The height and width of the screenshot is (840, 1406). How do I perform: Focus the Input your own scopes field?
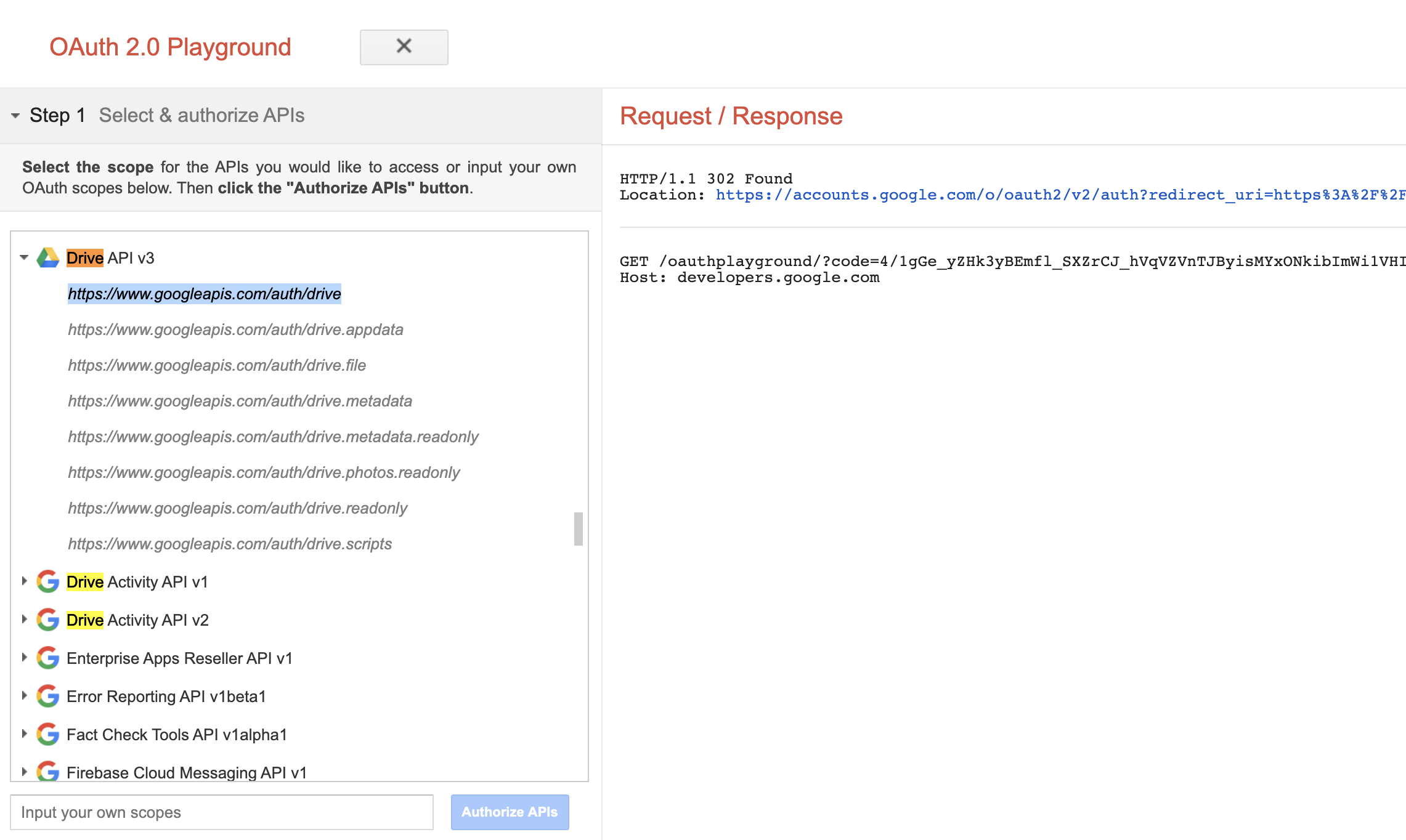[222, 812]
